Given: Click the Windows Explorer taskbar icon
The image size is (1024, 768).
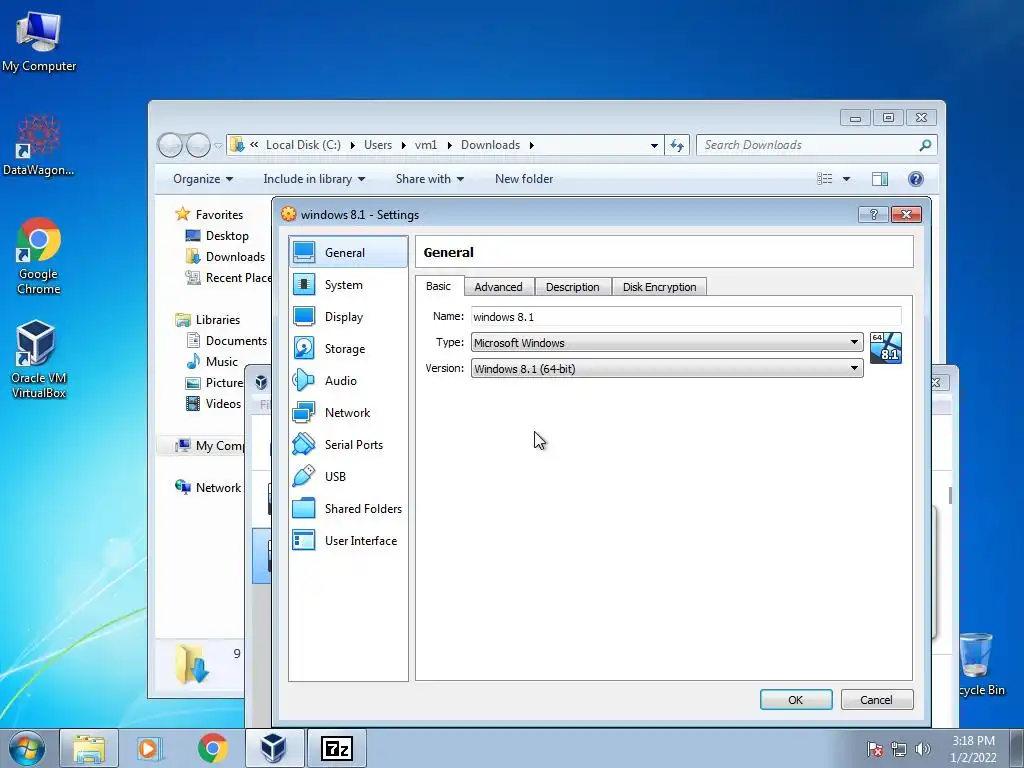Looking at the screenshot, I should (x=89, y=748).
